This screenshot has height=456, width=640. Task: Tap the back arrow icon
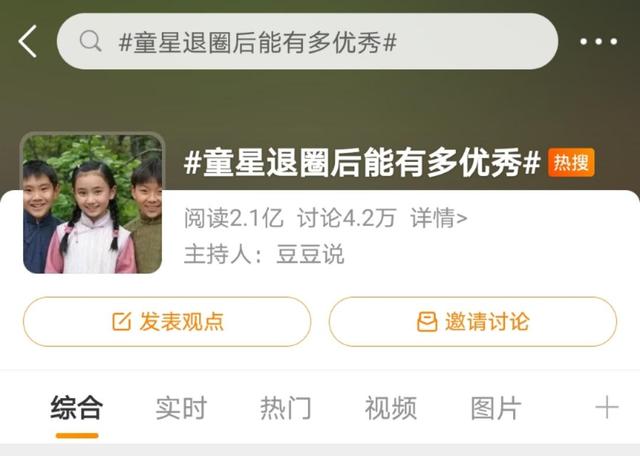coord(28,41)
